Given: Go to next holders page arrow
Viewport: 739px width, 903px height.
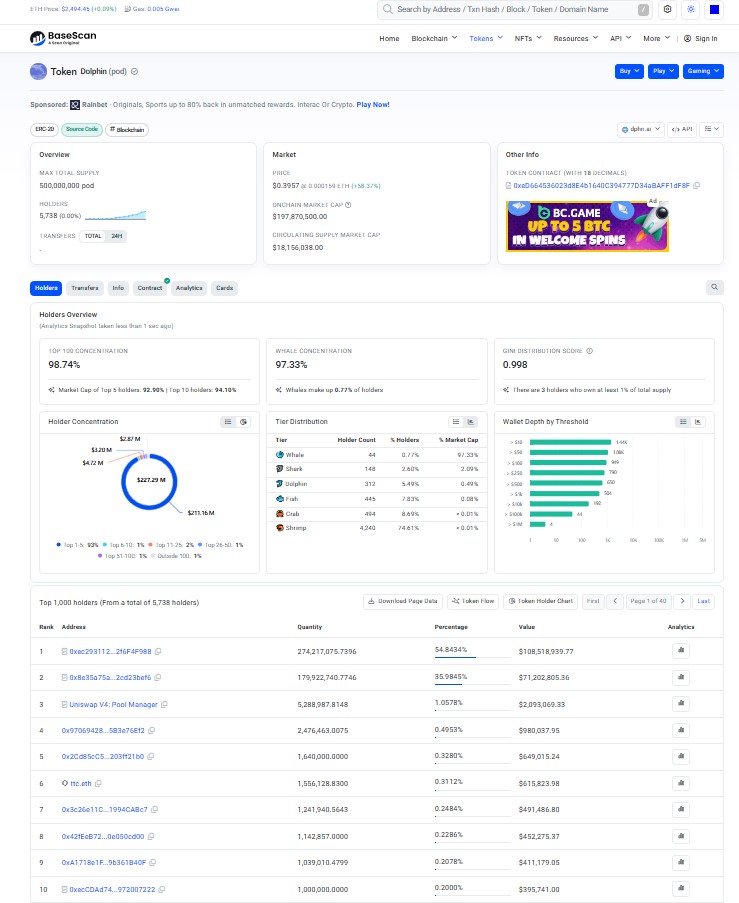Looking at the screenshot, I should [683, 601].
